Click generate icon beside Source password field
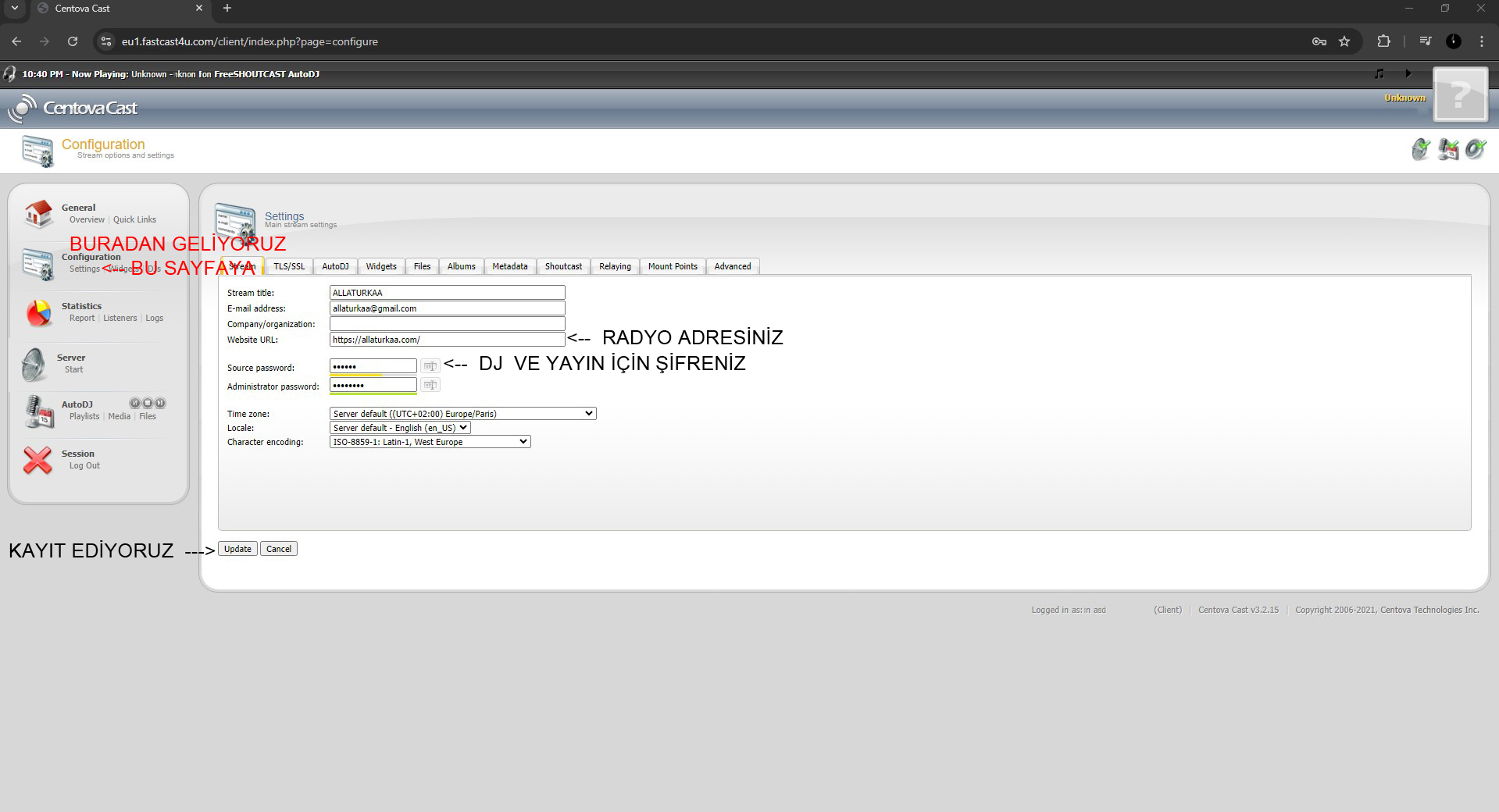This screenshot has height=812, width=1499. click(430, 366)
